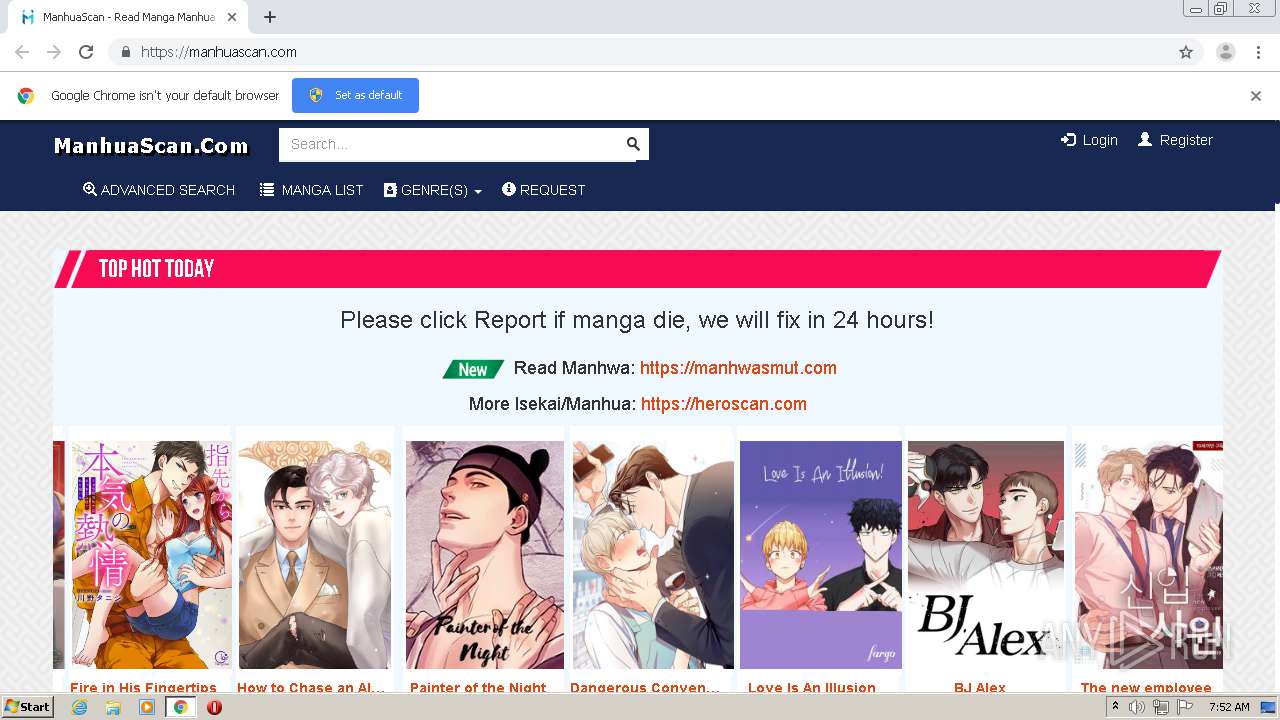The height and width of the screenshot is (720, 1280).
Task: Open Chrome profile avatar icon
Action: (x=1226, y=52)
